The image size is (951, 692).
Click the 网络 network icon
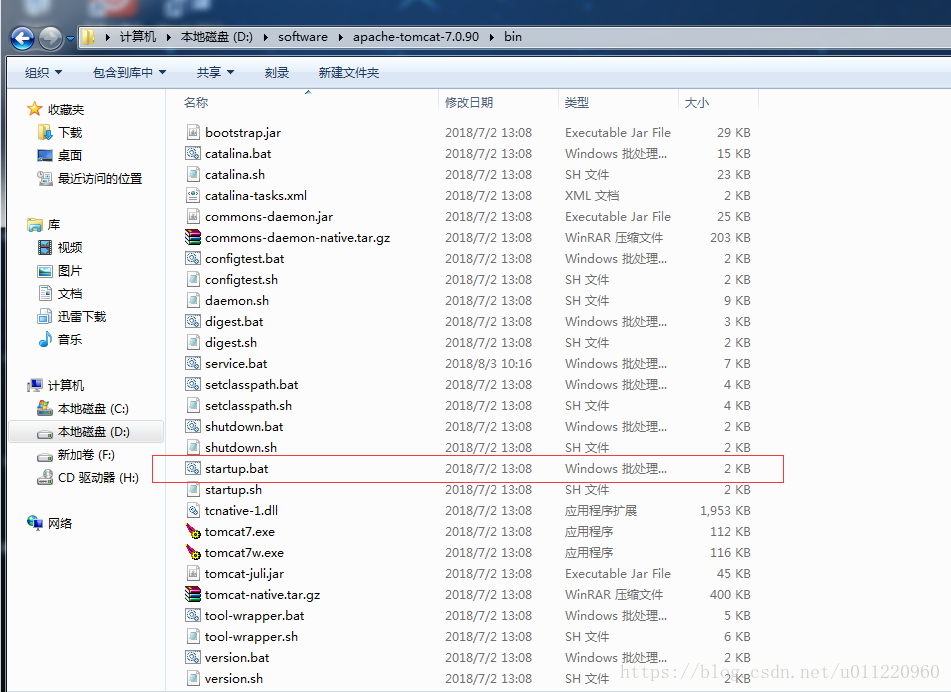pos(35,523)
